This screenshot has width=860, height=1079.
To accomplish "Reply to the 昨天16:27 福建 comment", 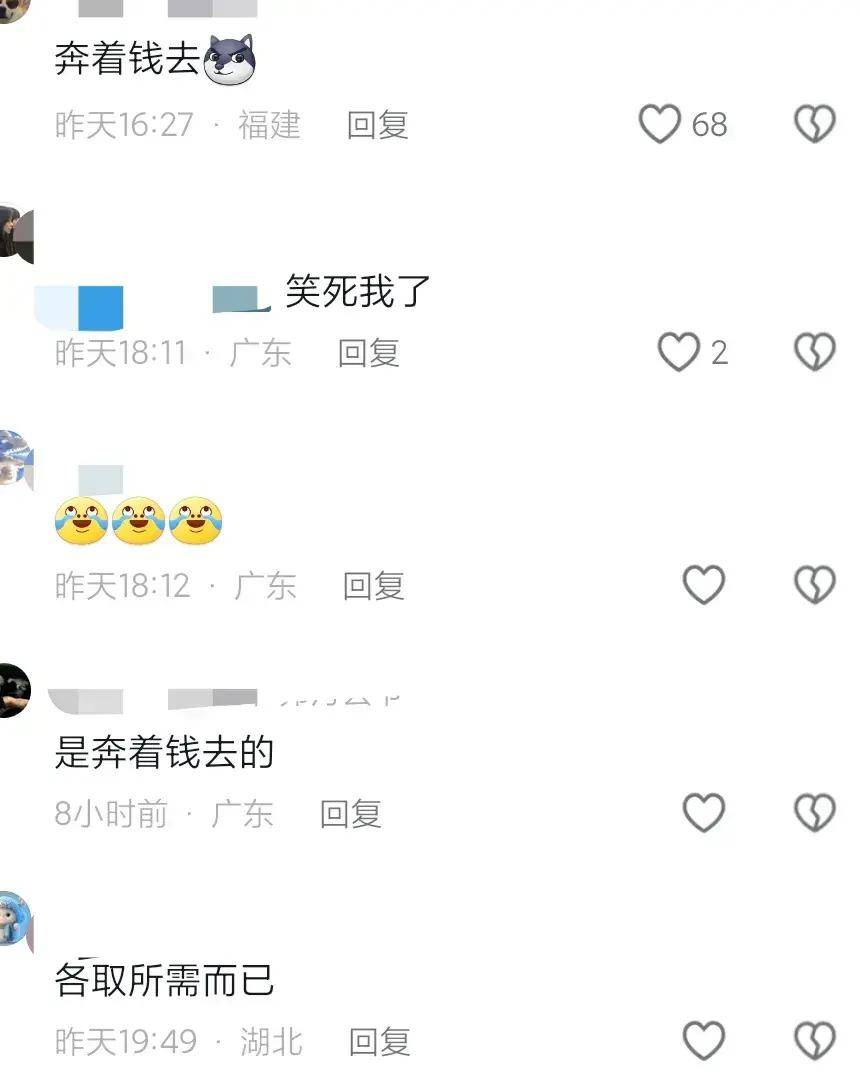I will pyautogui.click(x=378, y=125).
